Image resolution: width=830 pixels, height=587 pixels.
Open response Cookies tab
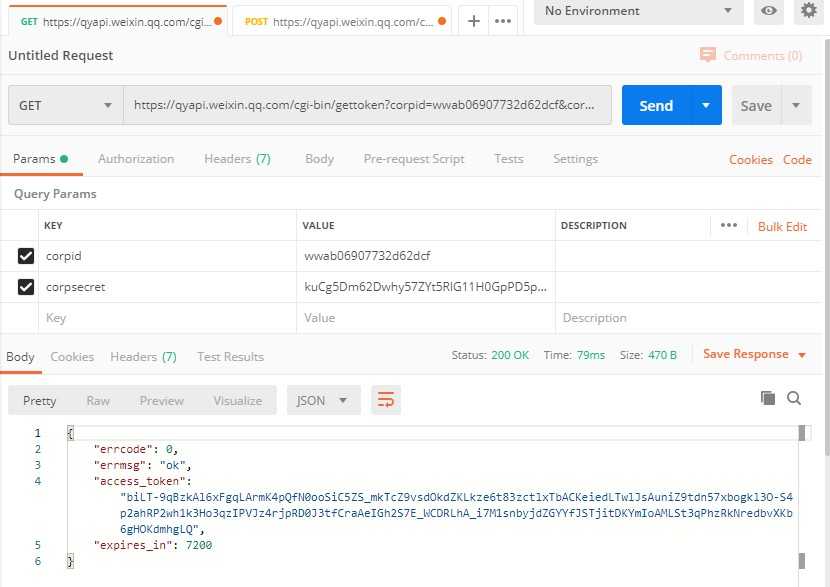(x=72, y=357)
